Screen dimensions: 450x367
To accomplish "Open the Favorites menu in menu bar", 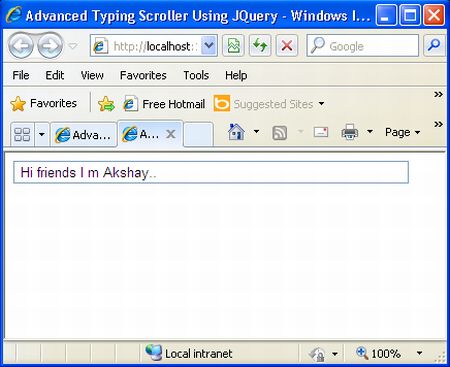I will coord(143,75).
